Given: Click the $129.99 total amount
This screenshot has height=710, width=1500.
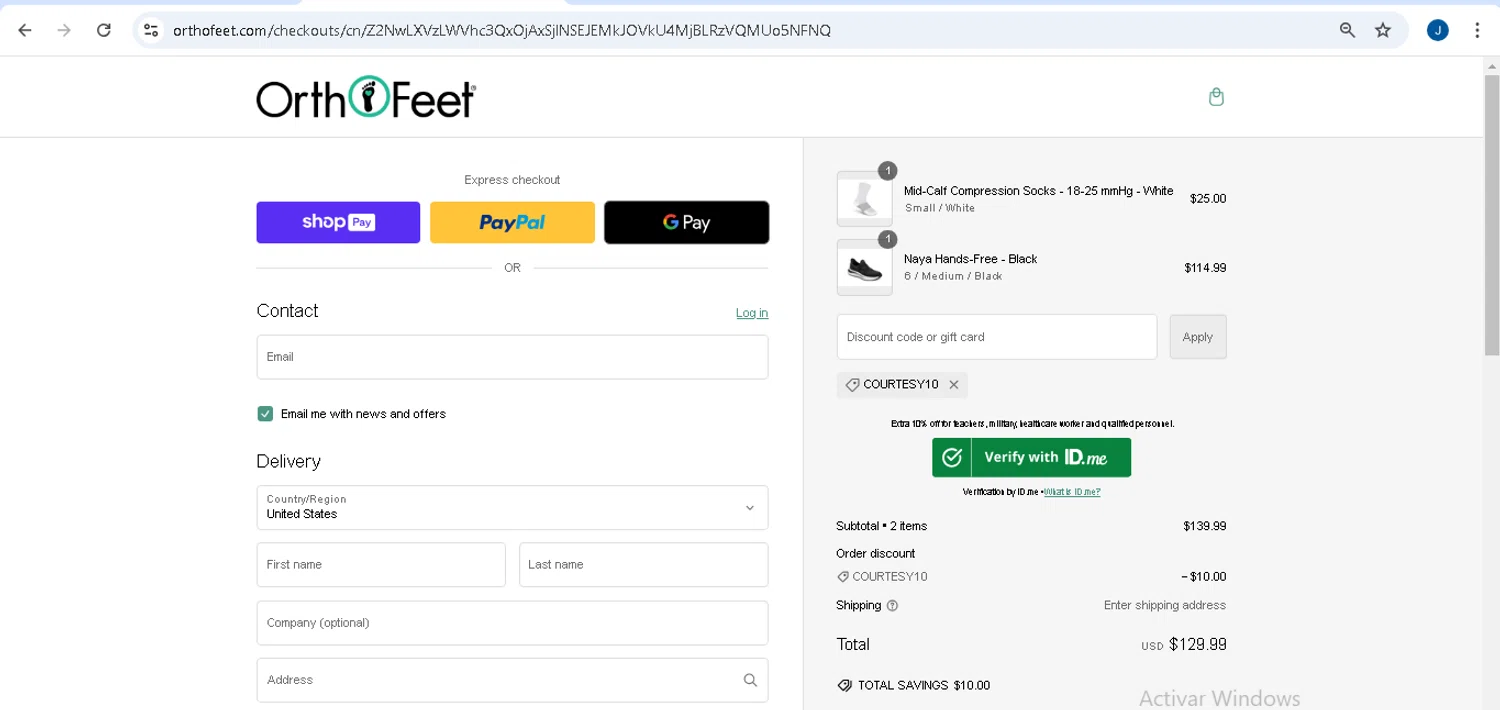Looking at the screenshot, I should pos(1198,644).
